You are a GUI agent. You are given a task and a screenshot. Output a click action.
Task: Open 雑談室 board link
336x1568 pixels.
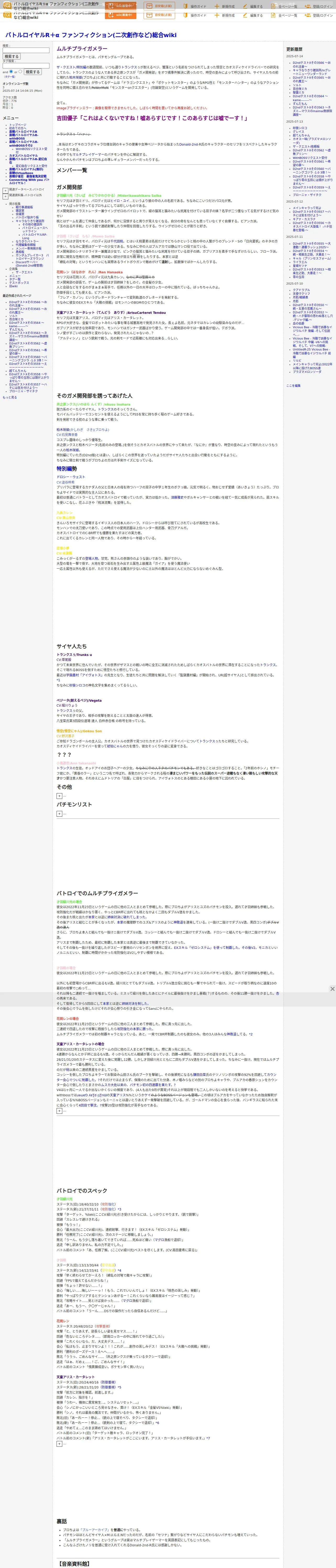pos(20,211)
